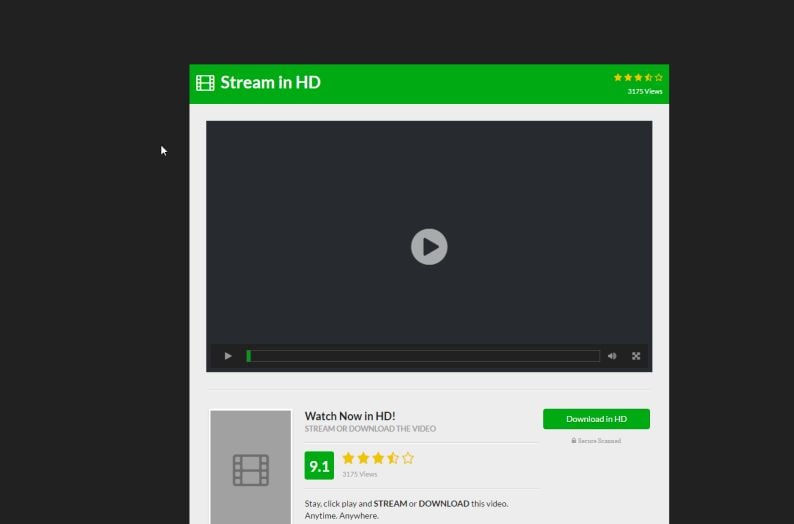The width and height of the screenshot is (794, 524).
Task: Click the Stream in HD header title
Action: click(270, 82)
